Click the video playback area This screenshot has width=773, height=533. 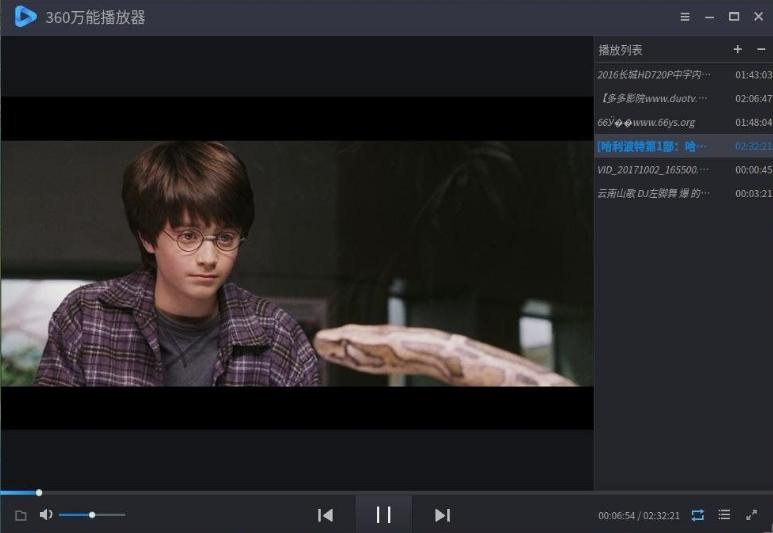297,263
